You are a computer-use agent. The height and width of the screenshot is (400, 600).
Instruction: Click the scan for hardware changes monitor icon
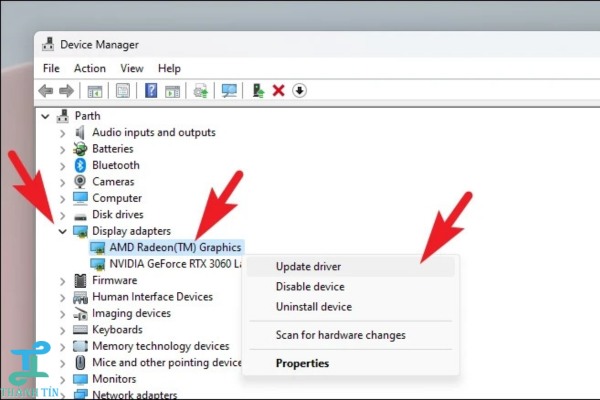(229, 91)
